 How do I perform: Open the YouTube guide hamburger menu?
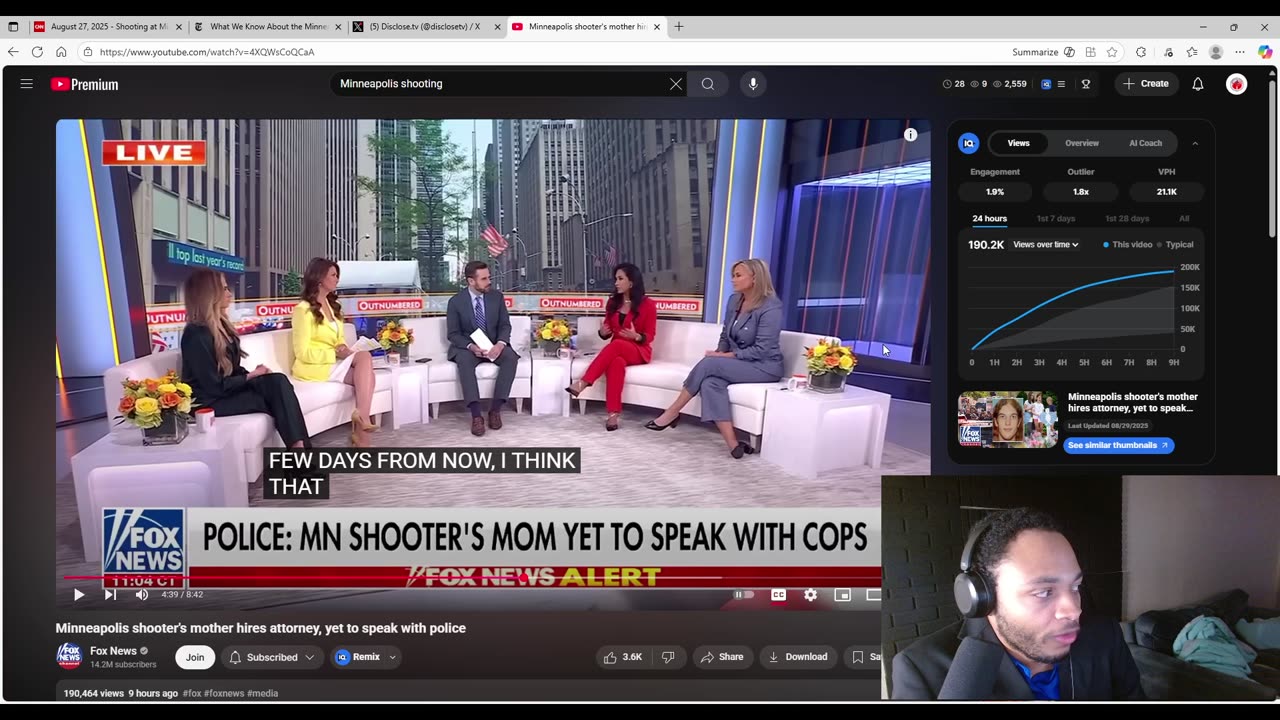coord(27,84)
